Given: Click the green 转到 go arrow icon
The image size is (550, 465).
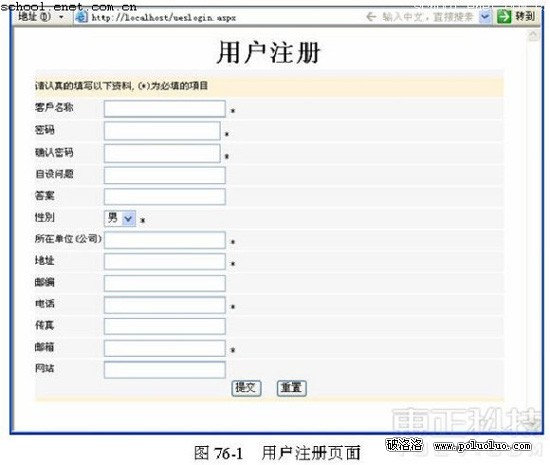Looking at the screenshot, I should pyautogui.click(x=504, y=16).
